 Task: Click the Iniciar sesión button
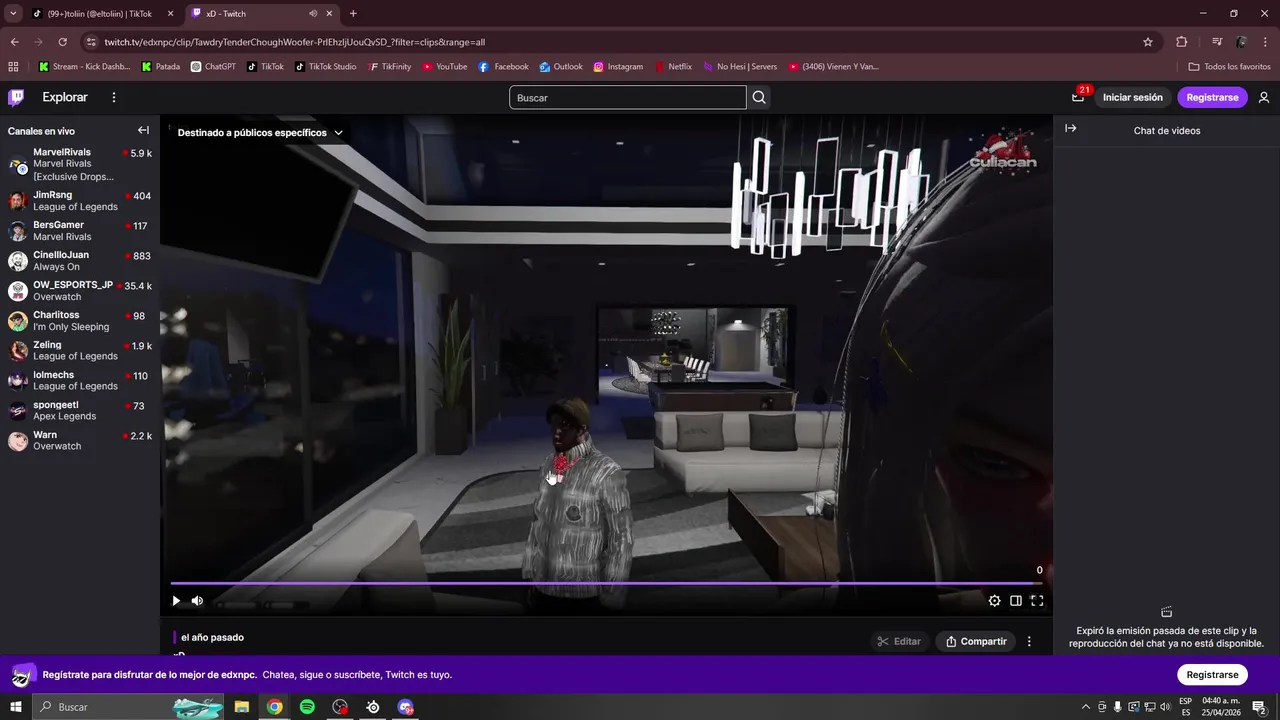(x=1133, y=97)
